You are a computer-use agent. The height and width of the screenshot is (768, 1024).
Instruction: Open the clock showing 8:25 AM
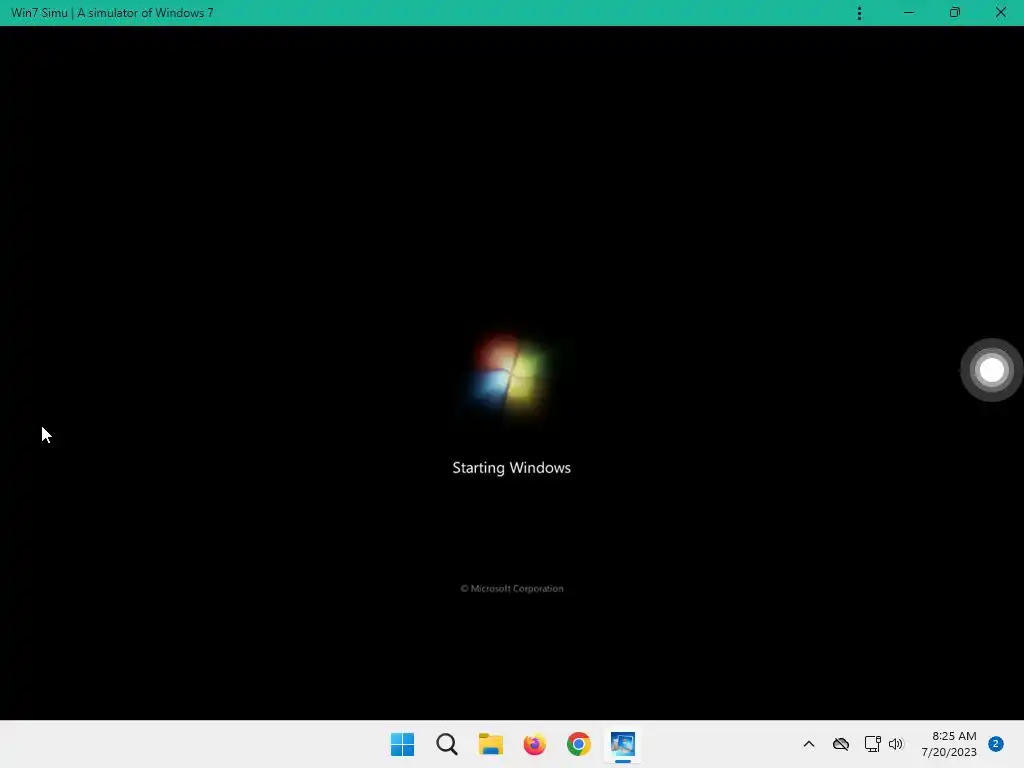(x=949, y=744)
